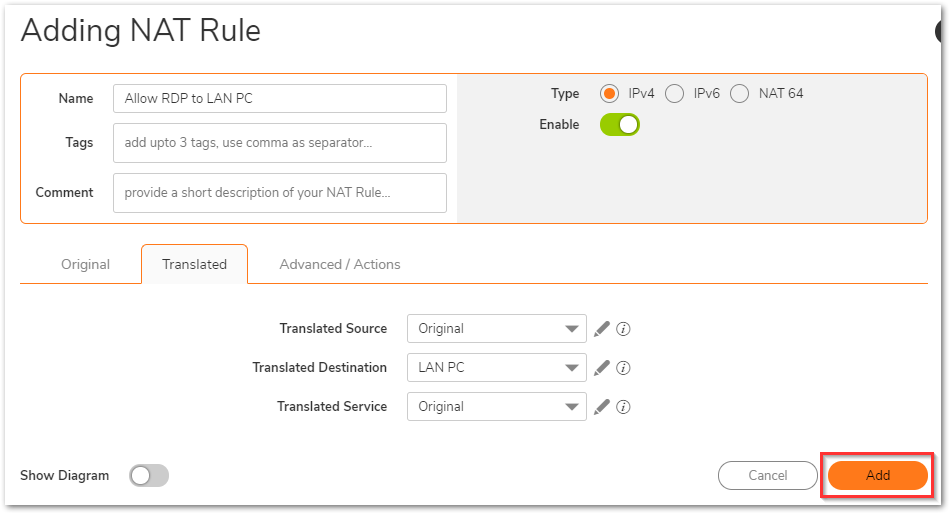Viewport: 950px width, 514px height.
Task: Click the info icon for Translated Source
Action: pyautogui.click(x=623, y=328)
